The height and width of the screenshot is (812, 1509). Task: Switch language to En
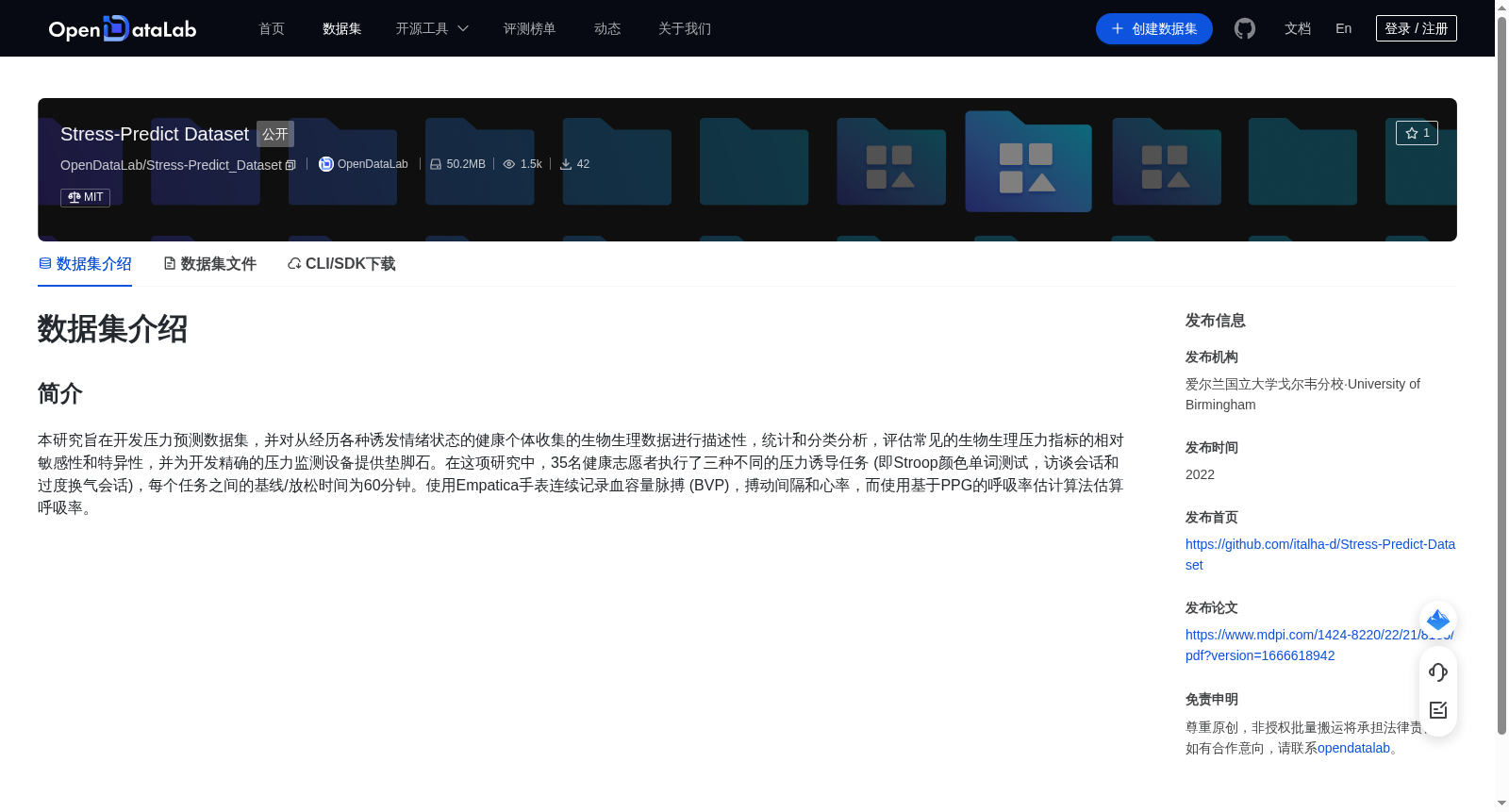point(1343,28)
